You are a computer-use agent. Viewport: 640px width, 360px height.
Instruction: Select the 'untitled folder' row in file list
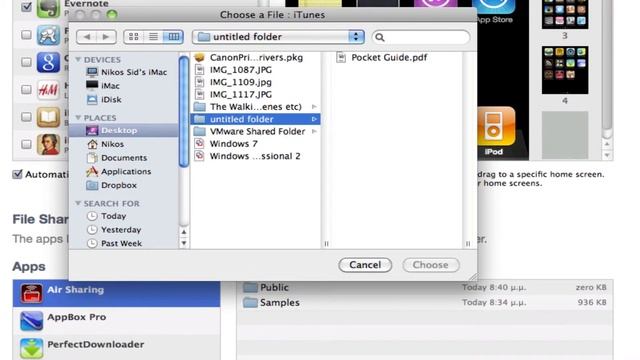tap(256, 119)
